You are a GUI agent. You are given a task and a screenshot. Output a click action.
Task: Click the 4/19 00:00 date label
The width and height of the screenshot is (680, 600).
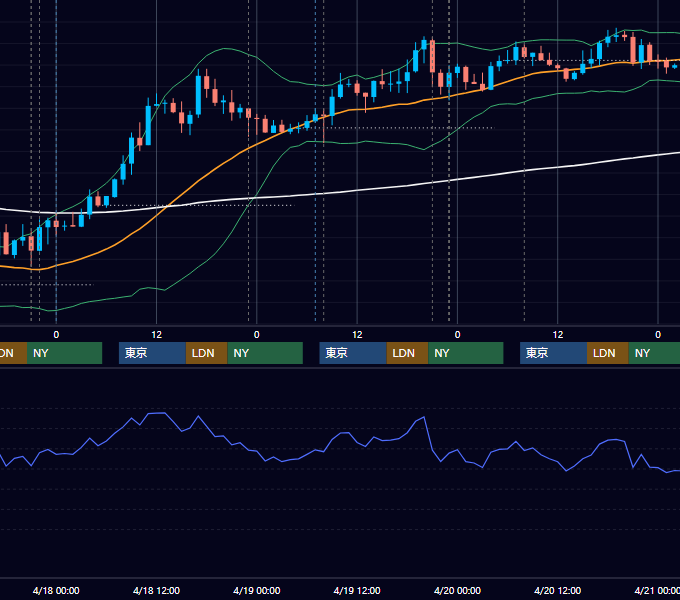click(257, 590)
